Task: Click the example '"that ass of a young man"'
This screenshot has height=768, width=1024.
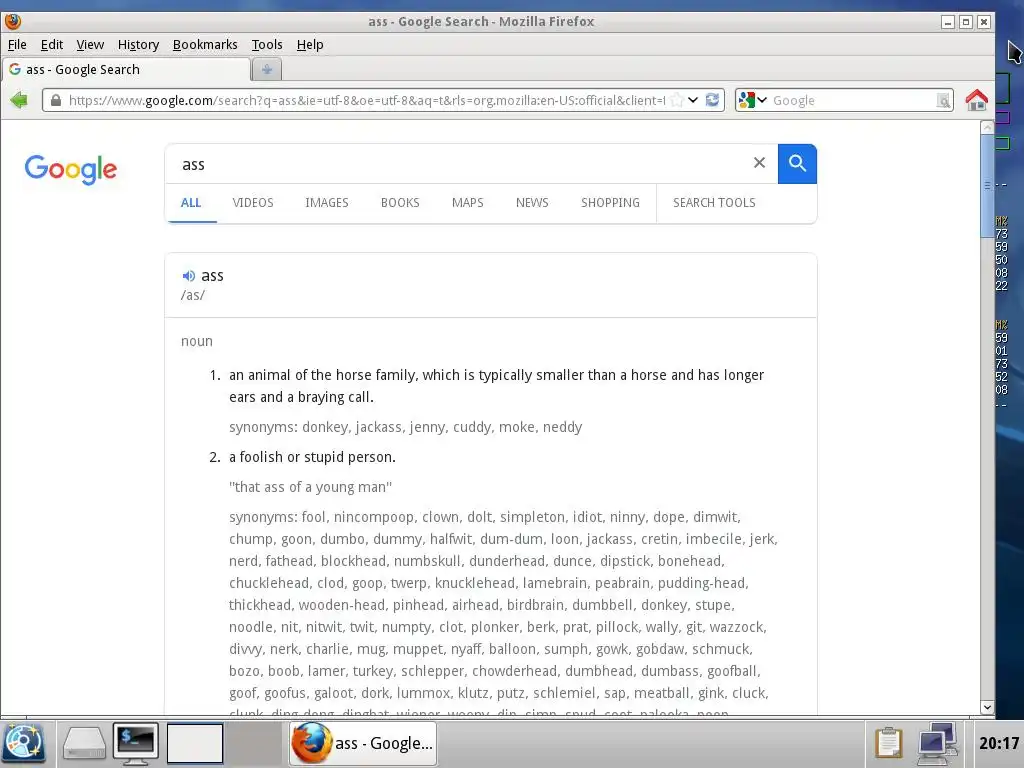Action: pyautogui.click(x=310, y=487)
